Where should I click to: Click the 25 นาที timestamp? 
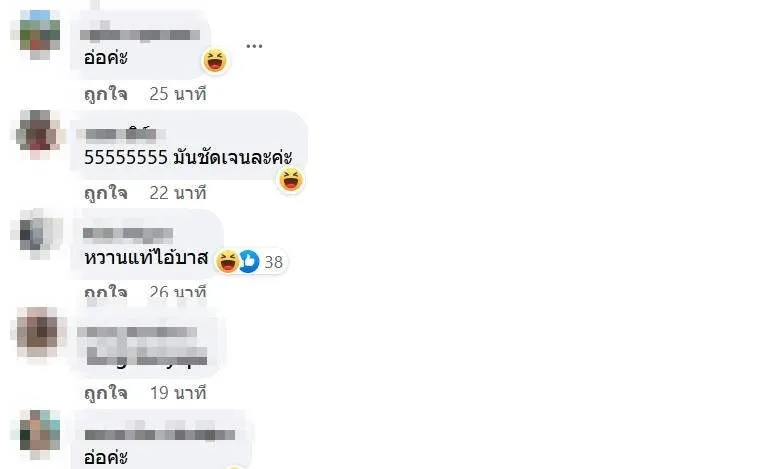[x=178, y=94]
